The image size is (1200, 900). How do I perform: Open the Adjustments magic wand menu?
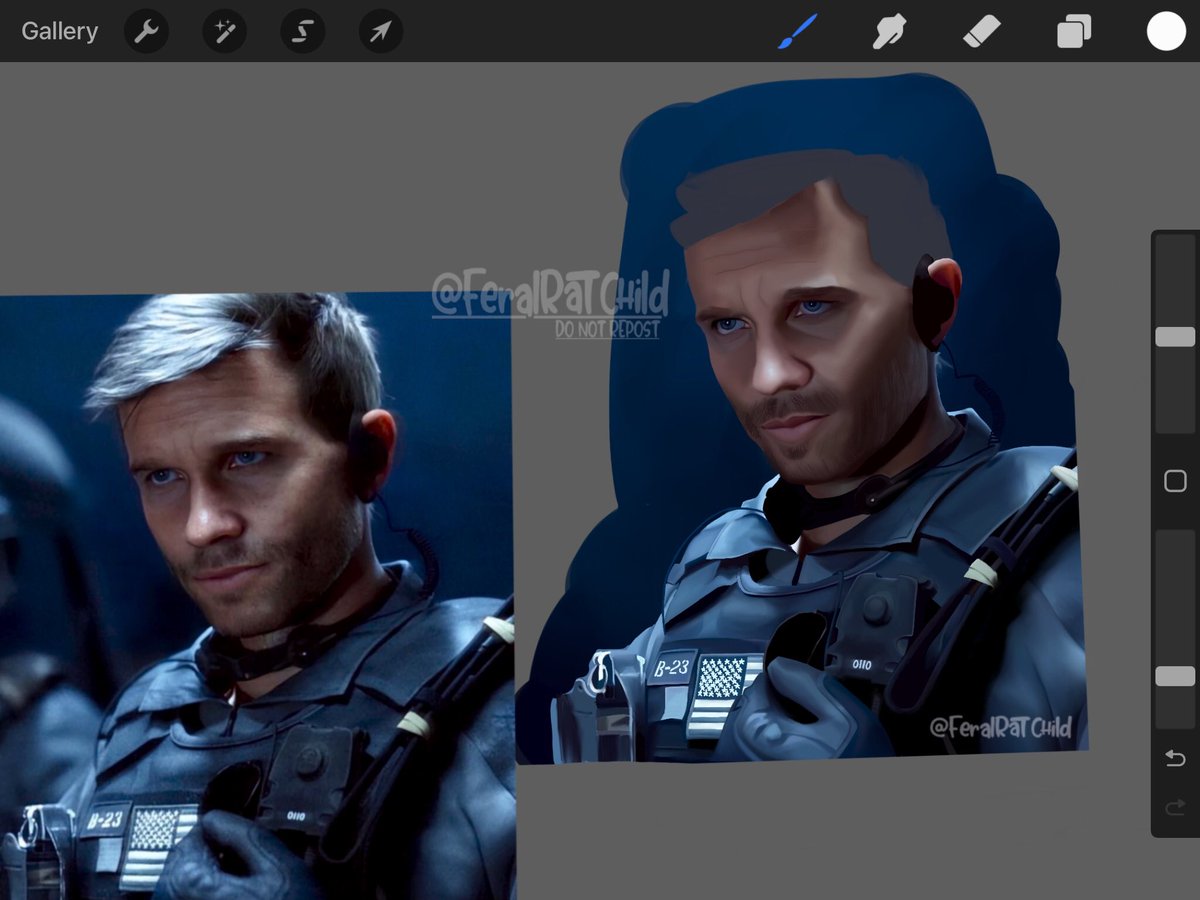(x=224, y=32)
